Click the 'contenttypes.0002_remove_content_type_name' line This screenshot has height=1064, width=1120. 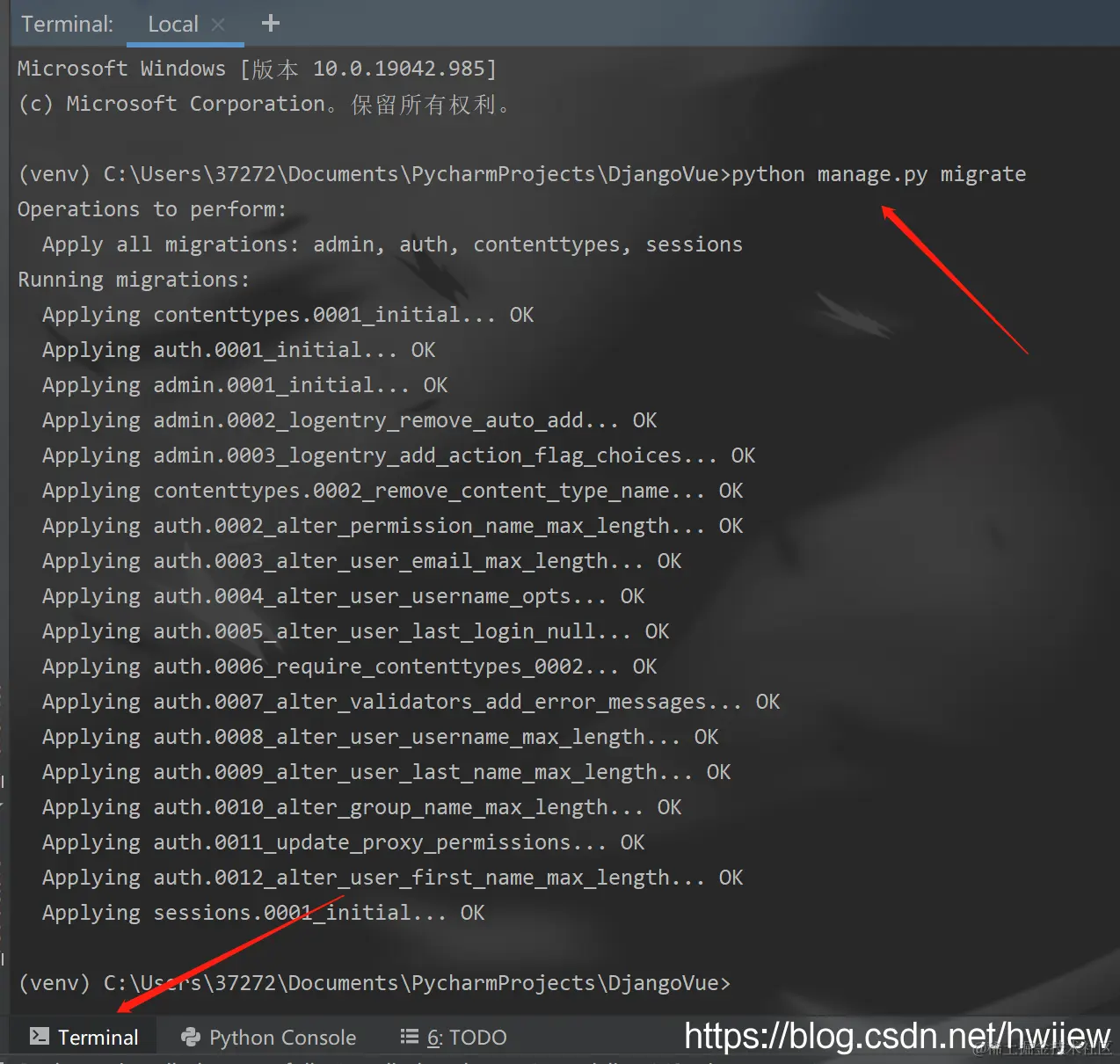point(392,491)
